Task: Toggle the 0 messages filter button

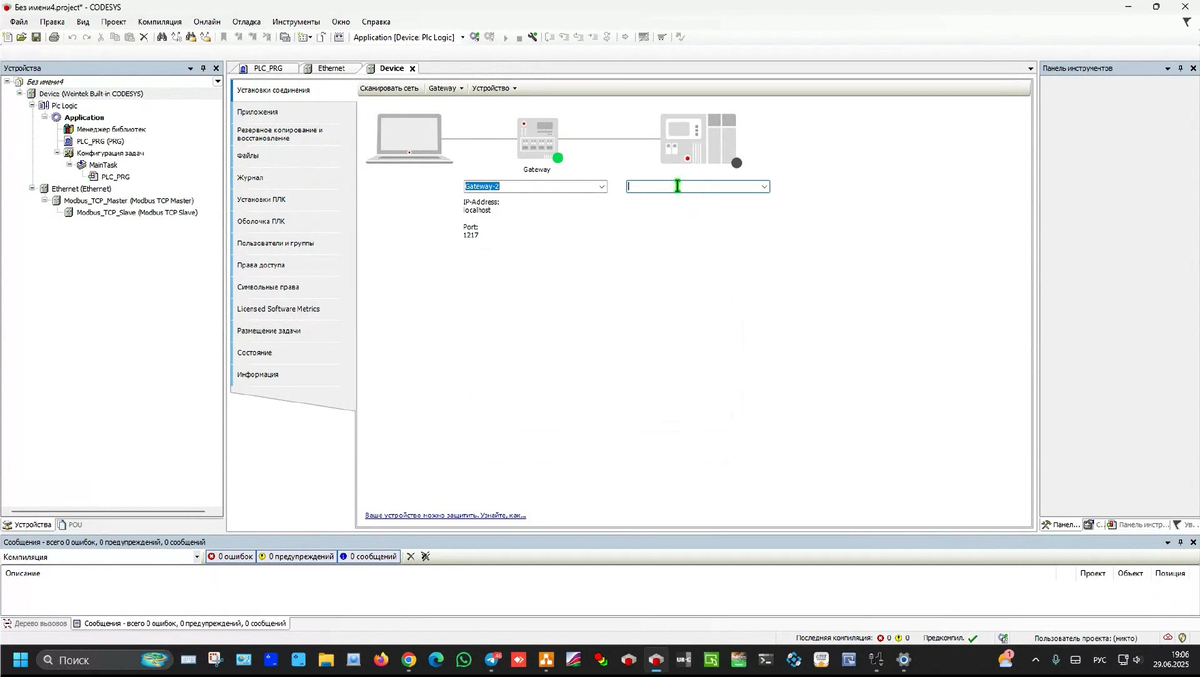Action: [368, 556]
